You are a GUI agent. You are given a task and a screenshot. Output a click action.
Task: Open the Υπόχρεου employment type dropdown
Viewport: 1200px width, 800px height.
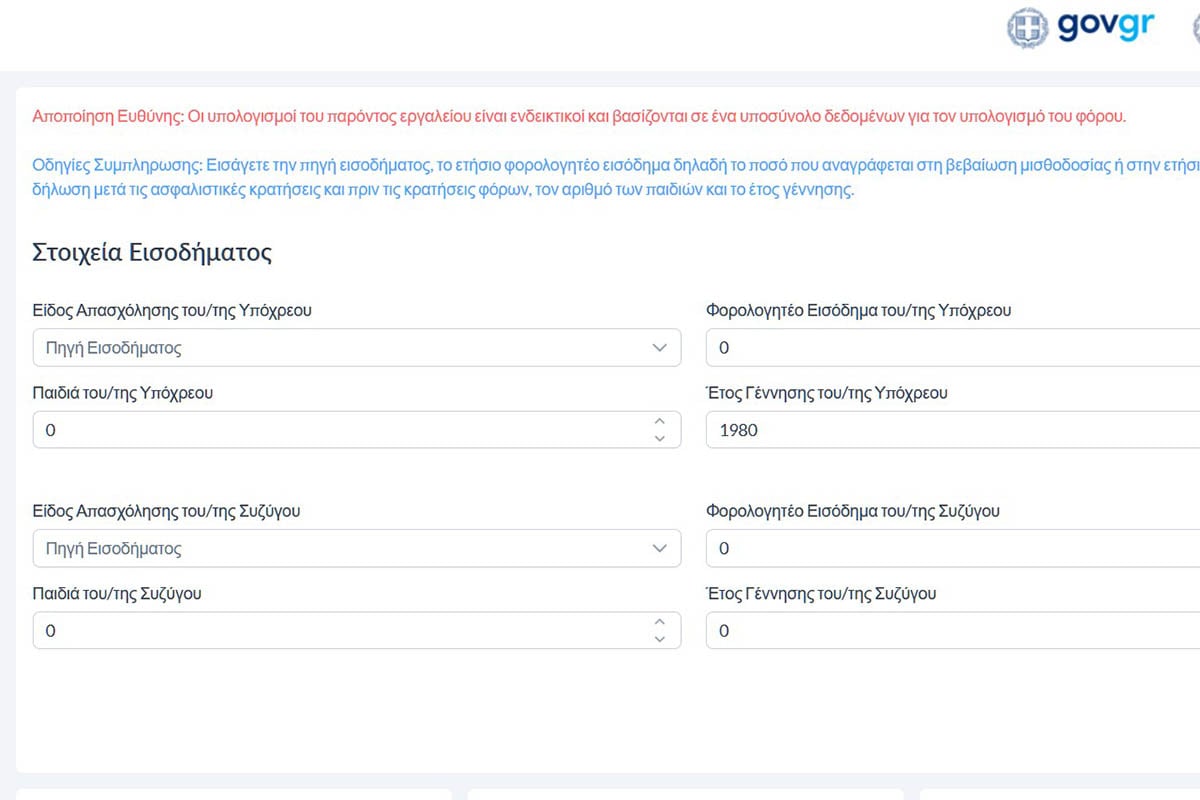(x=357, y=348)
